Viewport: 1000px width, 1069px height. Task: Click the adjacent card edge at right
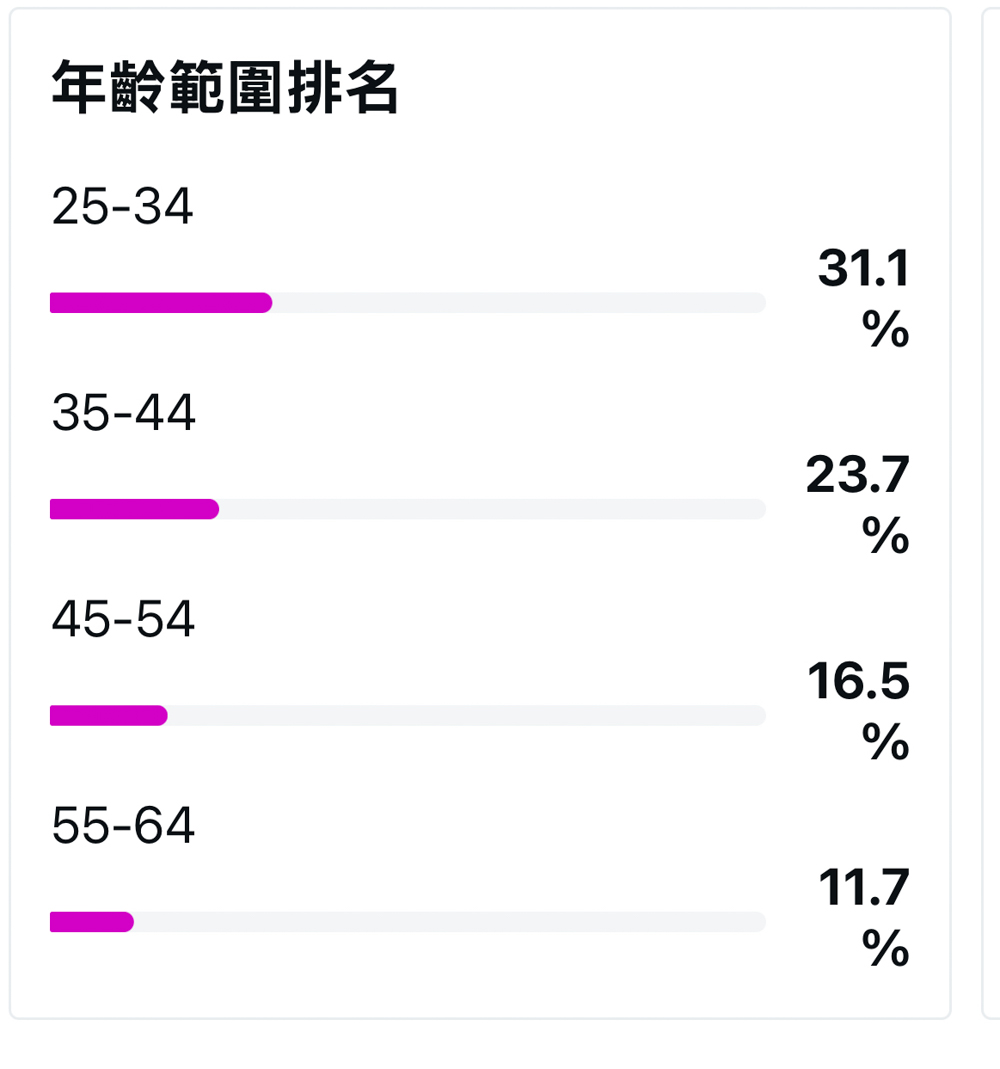[x=990, y=513]
